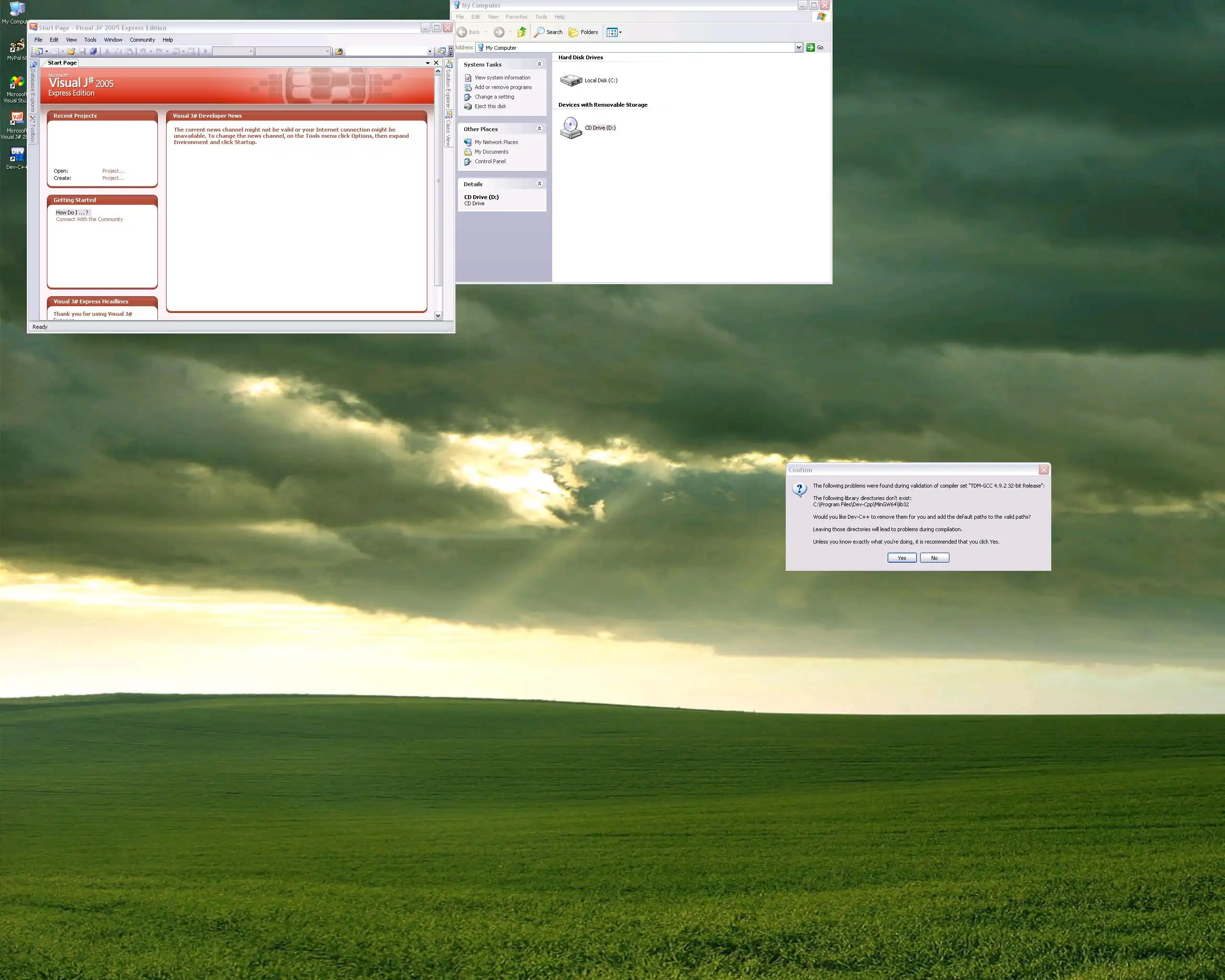Image resolution: width=1225 pixels, height=980 pixels.
Task: Expand the Address bar dropdown
Action: pos(798,48)
